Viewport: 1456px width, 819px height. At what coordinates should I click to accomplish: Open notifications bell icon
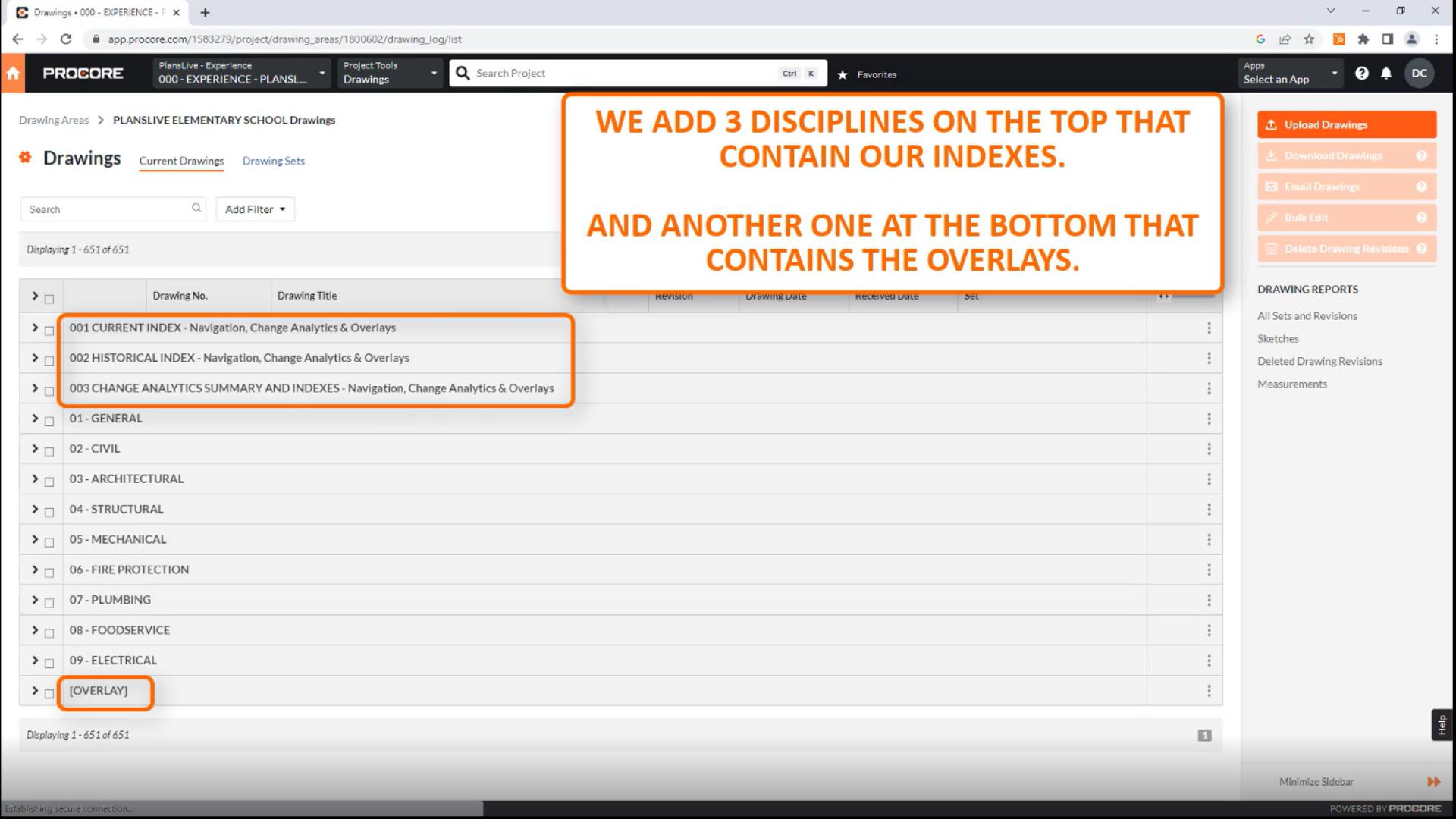click(1386, 74)
